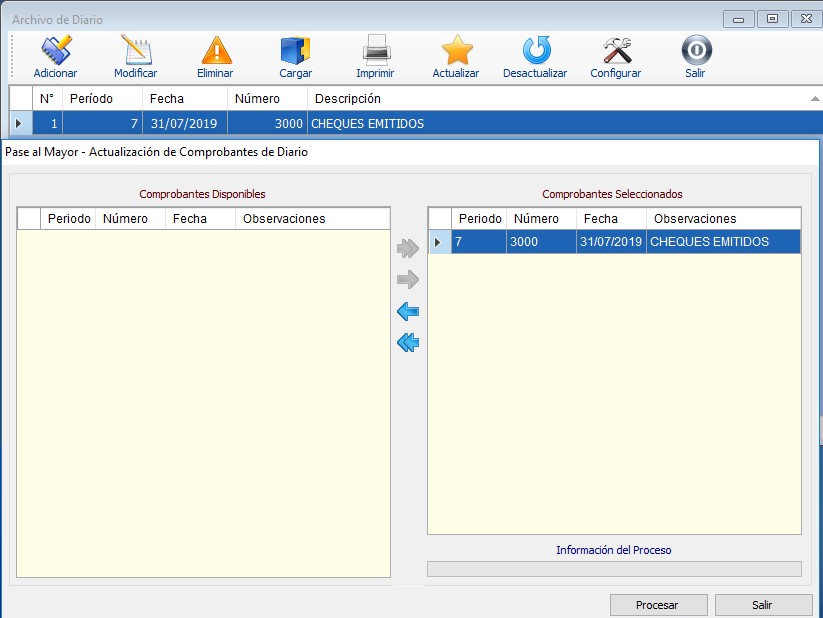Click Fecha header in Comprobantes Seleccionados
Screen dimensions: 823x618
click(611, 218)
